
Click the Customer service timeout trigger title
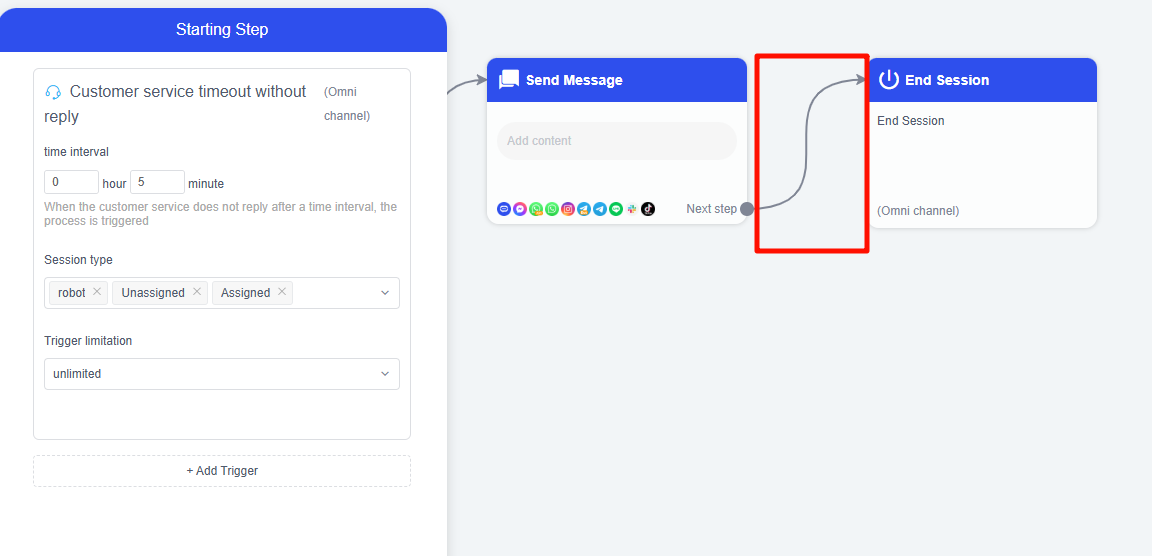[x=176, y=104]
